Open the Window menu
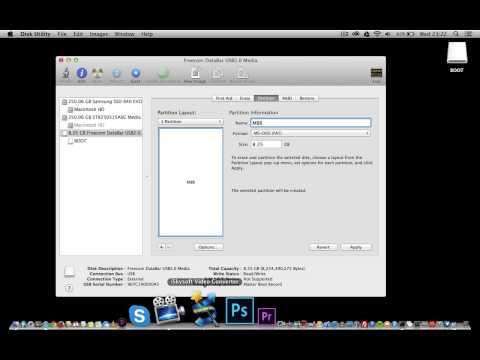This screenshot has width=480, height=360. pos(124,34)
